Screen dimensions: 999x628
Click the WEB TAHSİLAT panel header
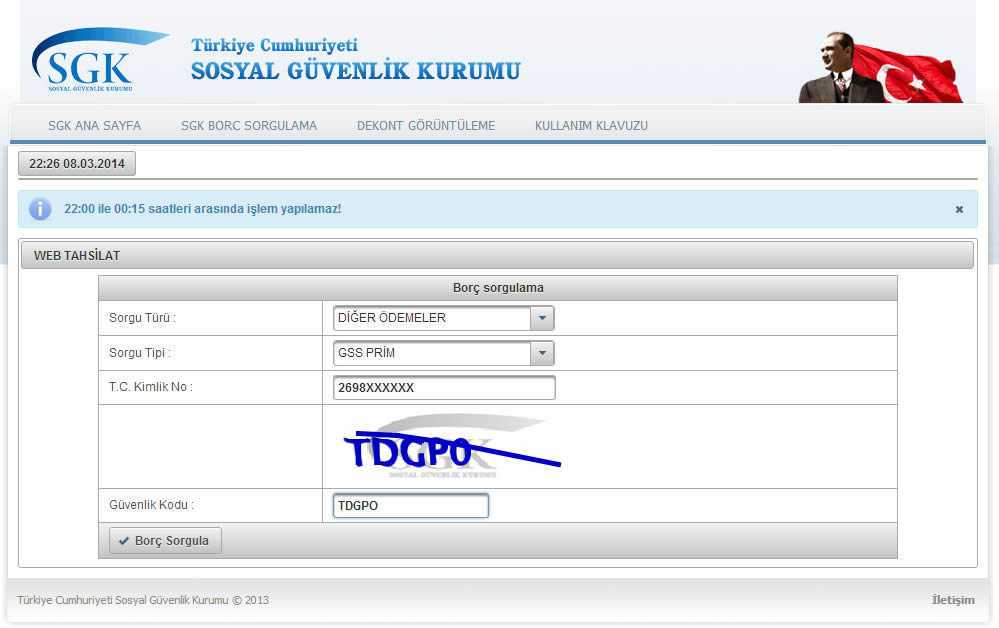click(497, 256)
